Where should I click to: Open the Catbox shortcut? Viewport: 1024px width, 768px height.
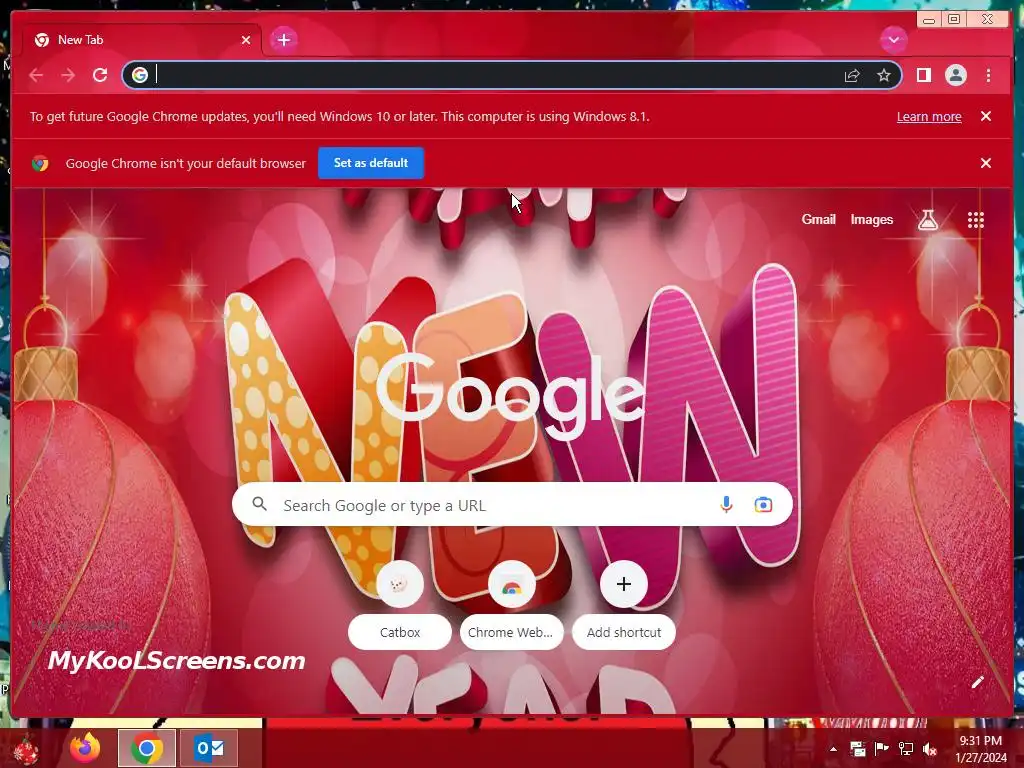tap(400, 605)
